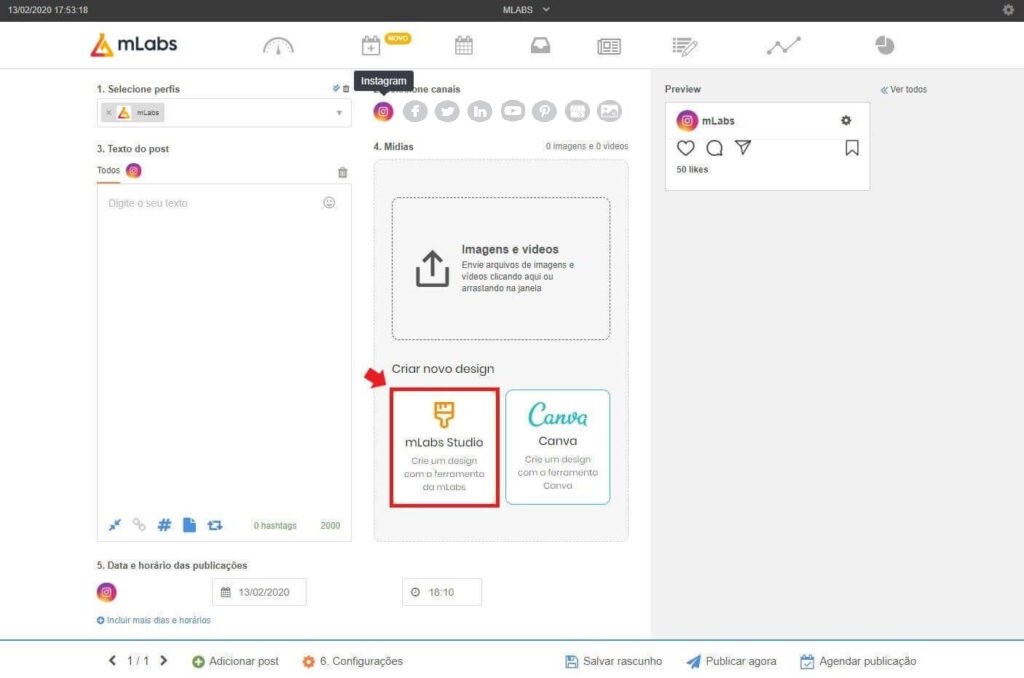This screenshot has height=678, width=1024.
Task: Open the calendar grid icon in navigation
Action: point(464,46)
